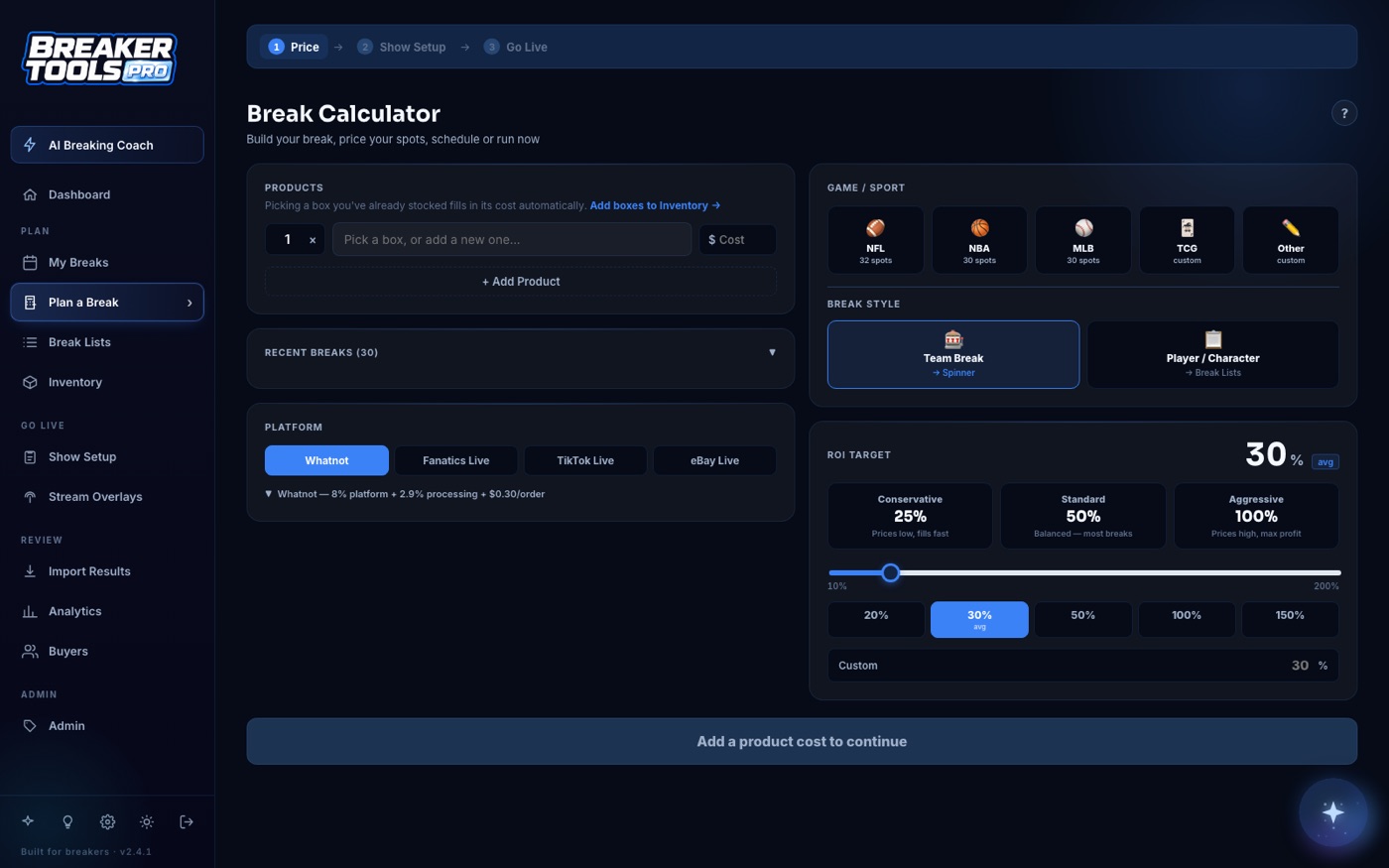
Task: Select the Standard 50% ROI preset
Action: tap(1083, 516)
